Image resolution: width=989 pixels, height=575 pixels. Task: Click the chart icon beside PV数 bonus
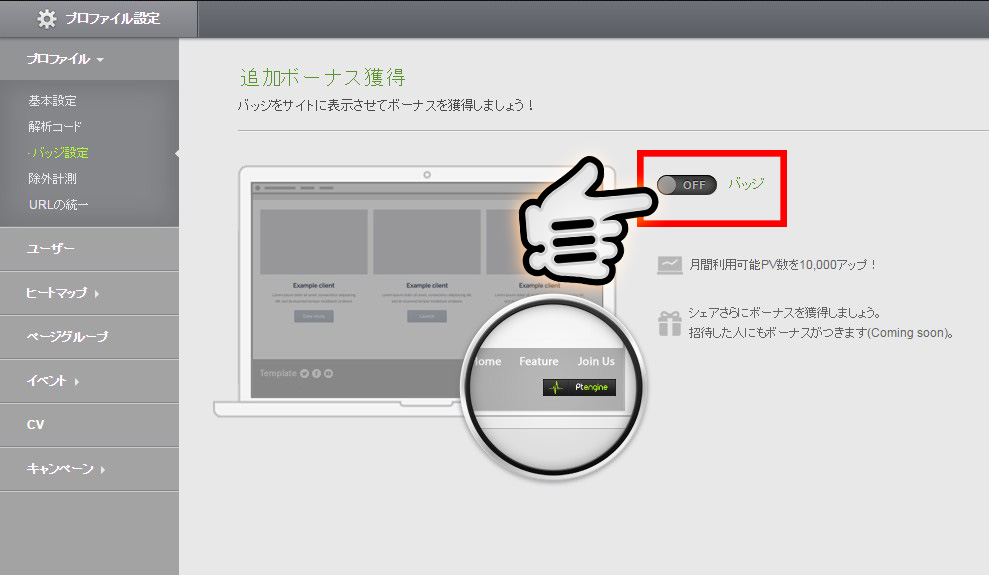pyautogui.click(x=670, y=265)
